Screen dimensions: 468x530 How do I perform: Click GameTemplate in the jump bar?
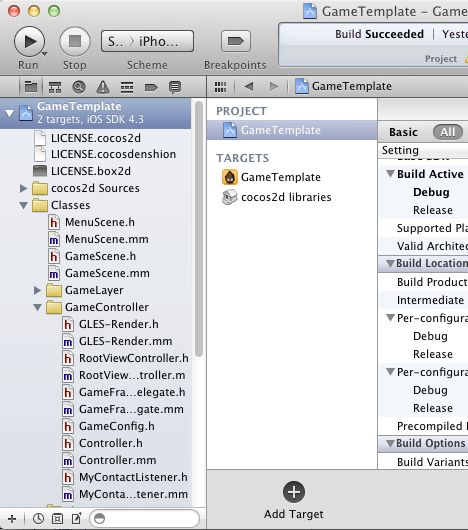click(x=344, y=86)
